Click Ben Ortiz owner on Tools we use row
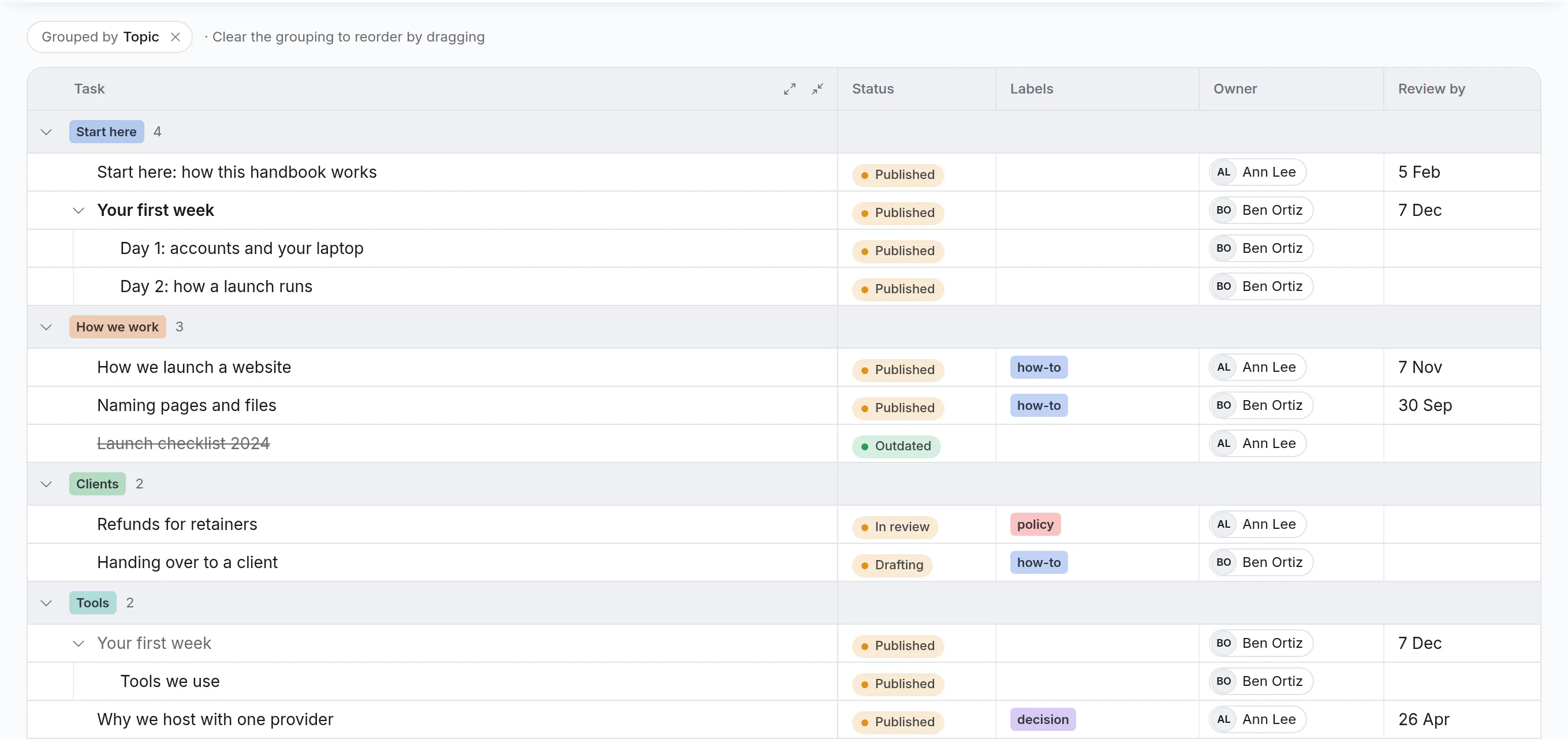Image resolution: width=1568 pixels, height=739 pixels. (x=1261, y=682)
